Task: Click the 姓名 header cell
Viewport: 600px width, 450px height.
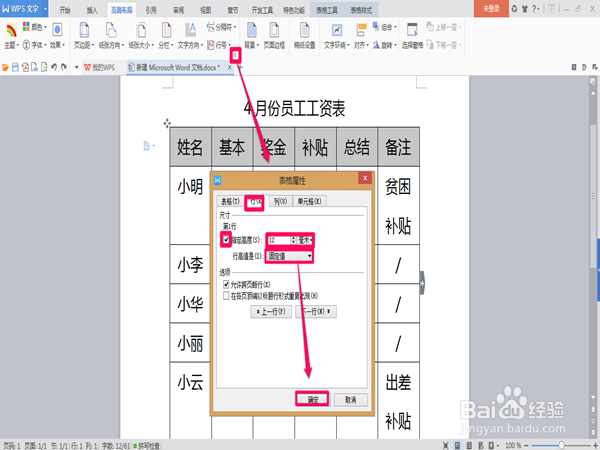Action: coord(191,147)
